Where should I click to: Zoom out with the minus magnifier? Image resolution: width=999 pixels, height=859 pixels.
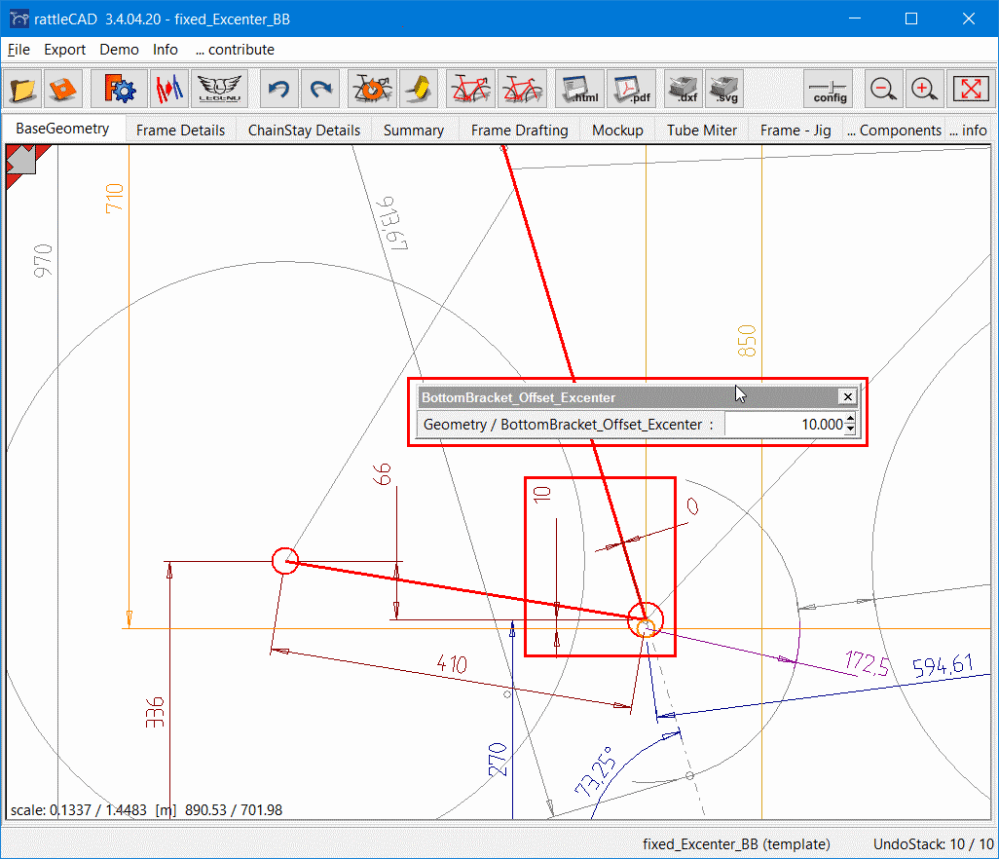click(x=883, y=89)
